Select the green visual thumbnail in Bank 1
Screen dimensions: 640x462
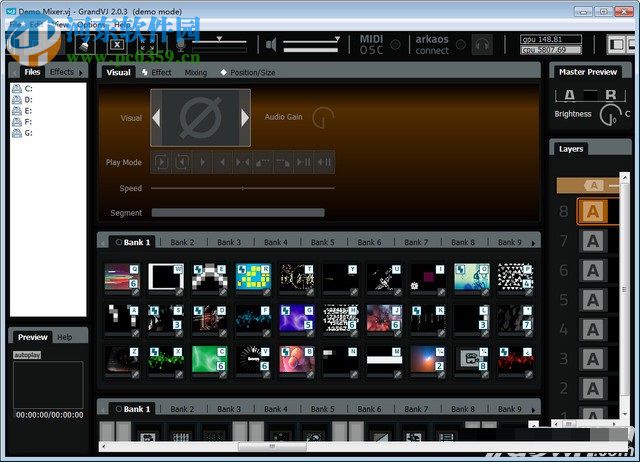coord(206,358)
